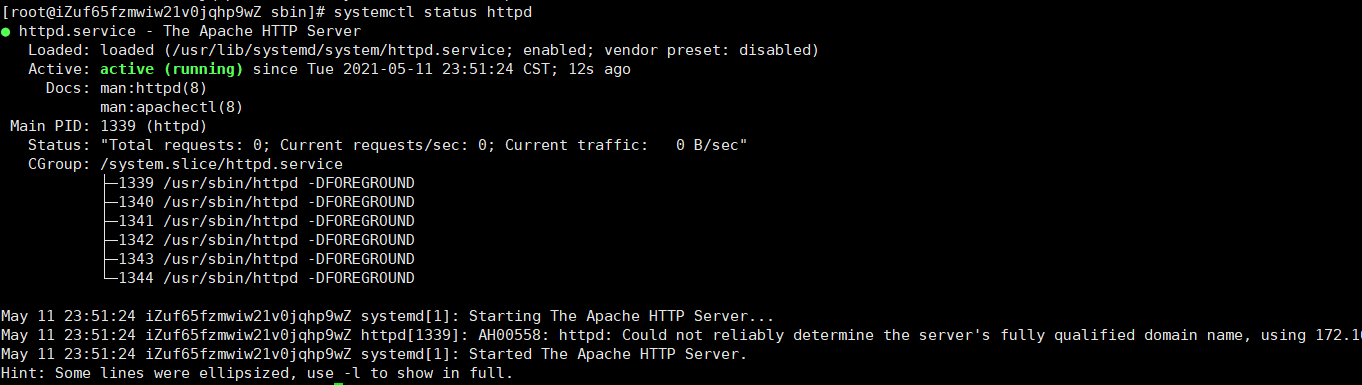Select last process tree entry 1344
Viewport: 1362px width, 385px height.
coord(259,278)
